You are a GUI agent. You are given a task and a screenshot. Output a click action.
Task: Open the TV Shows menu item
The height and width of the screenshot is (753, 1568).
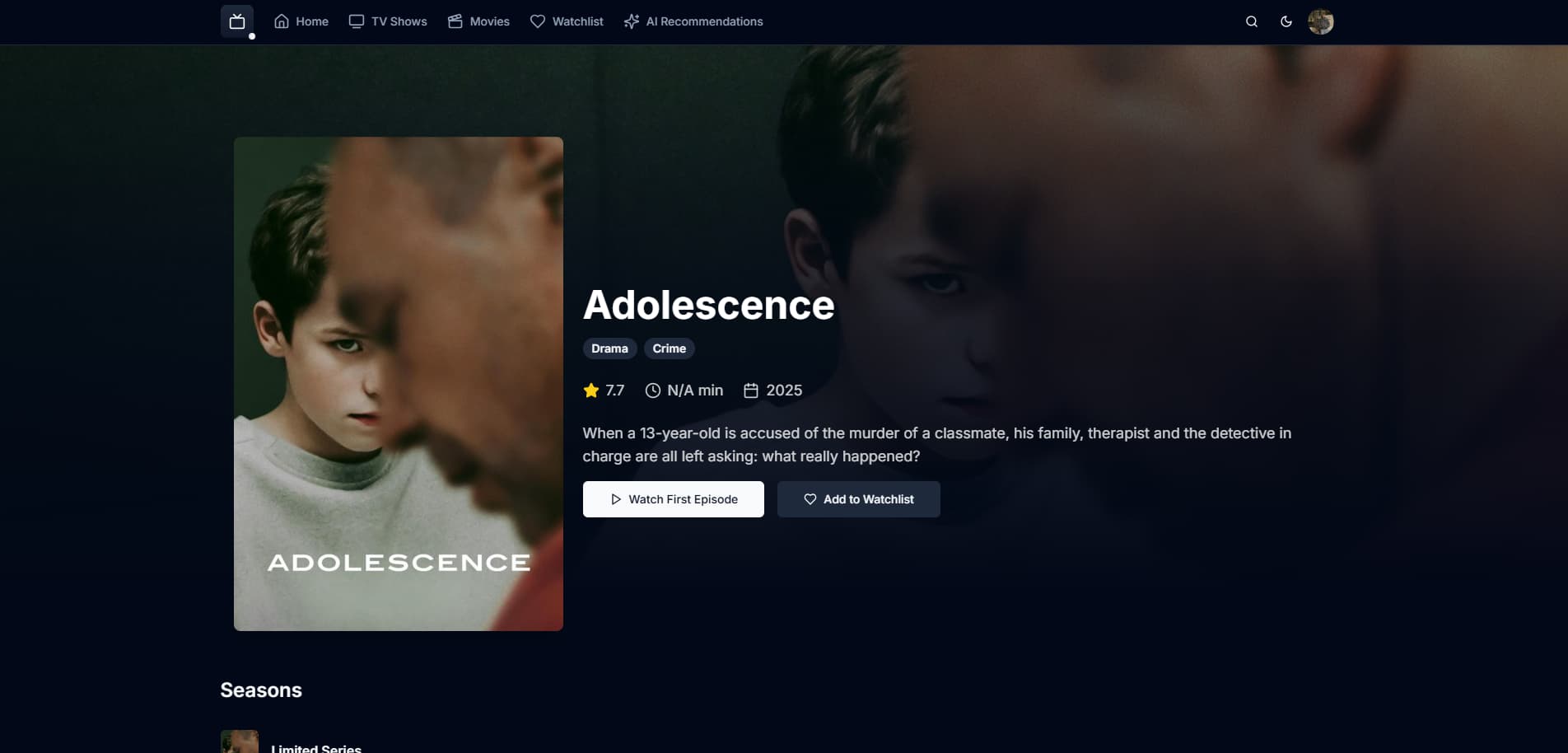(x=388, y=21)
